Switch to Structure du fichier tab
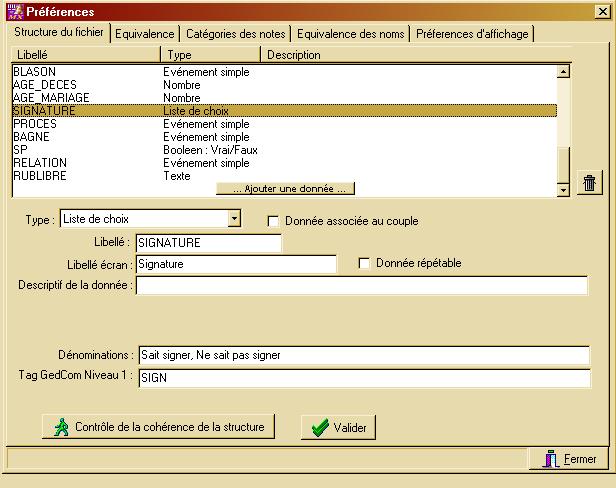The height and width of the screenshot is (488, 616). [59, 32]
